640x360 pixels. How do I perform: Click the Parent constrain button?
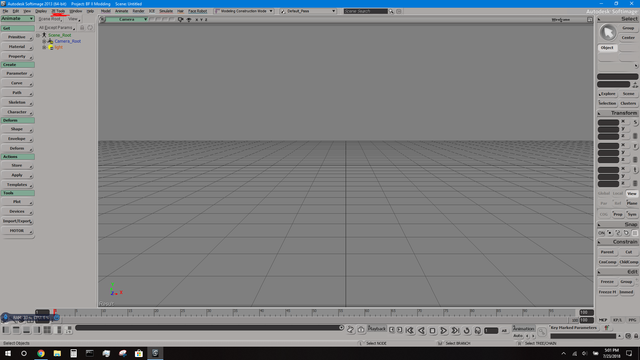click(x=607, y=252)
